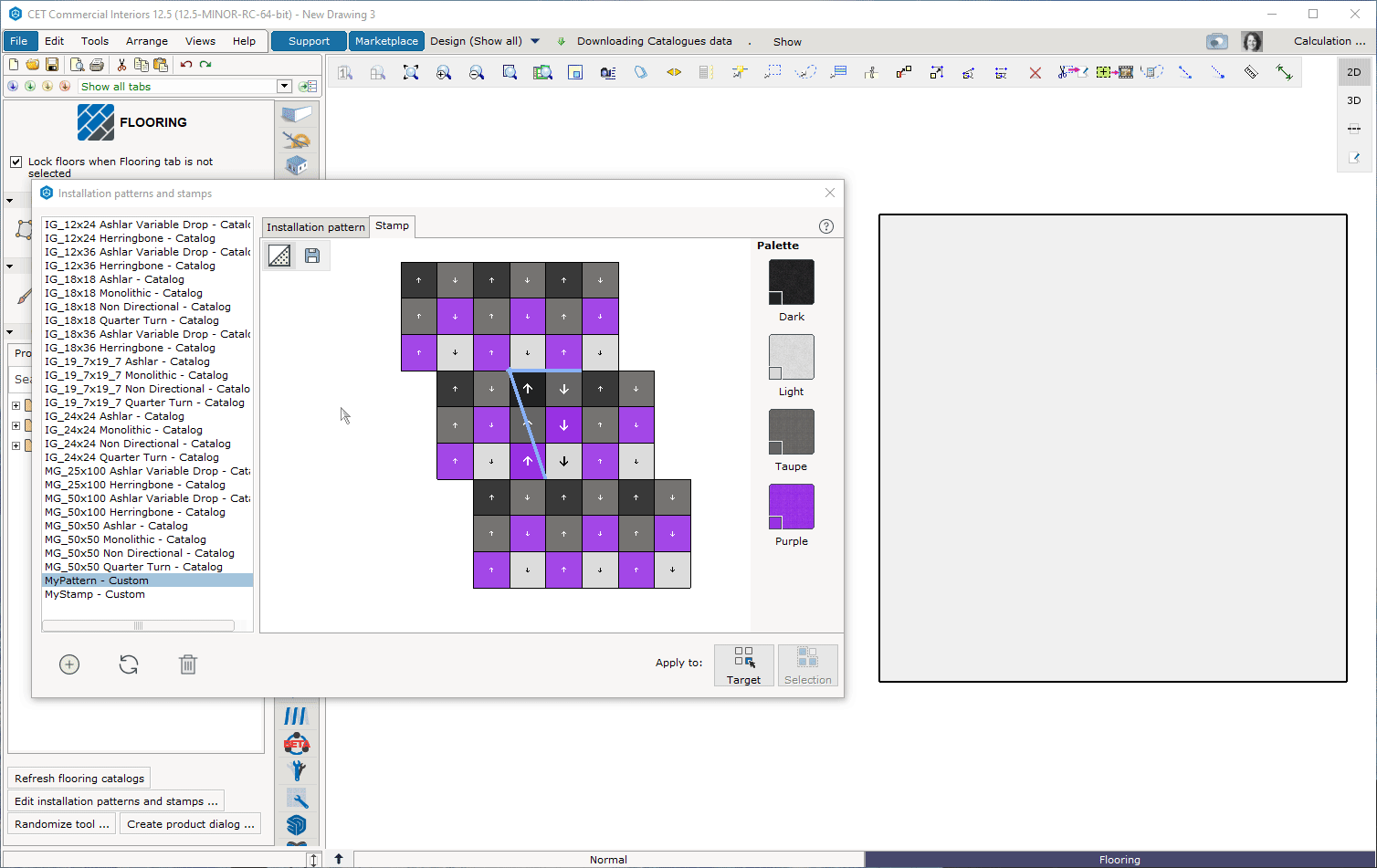
Task: Open the Show all tabs dropdown
Action: [284, 87]
